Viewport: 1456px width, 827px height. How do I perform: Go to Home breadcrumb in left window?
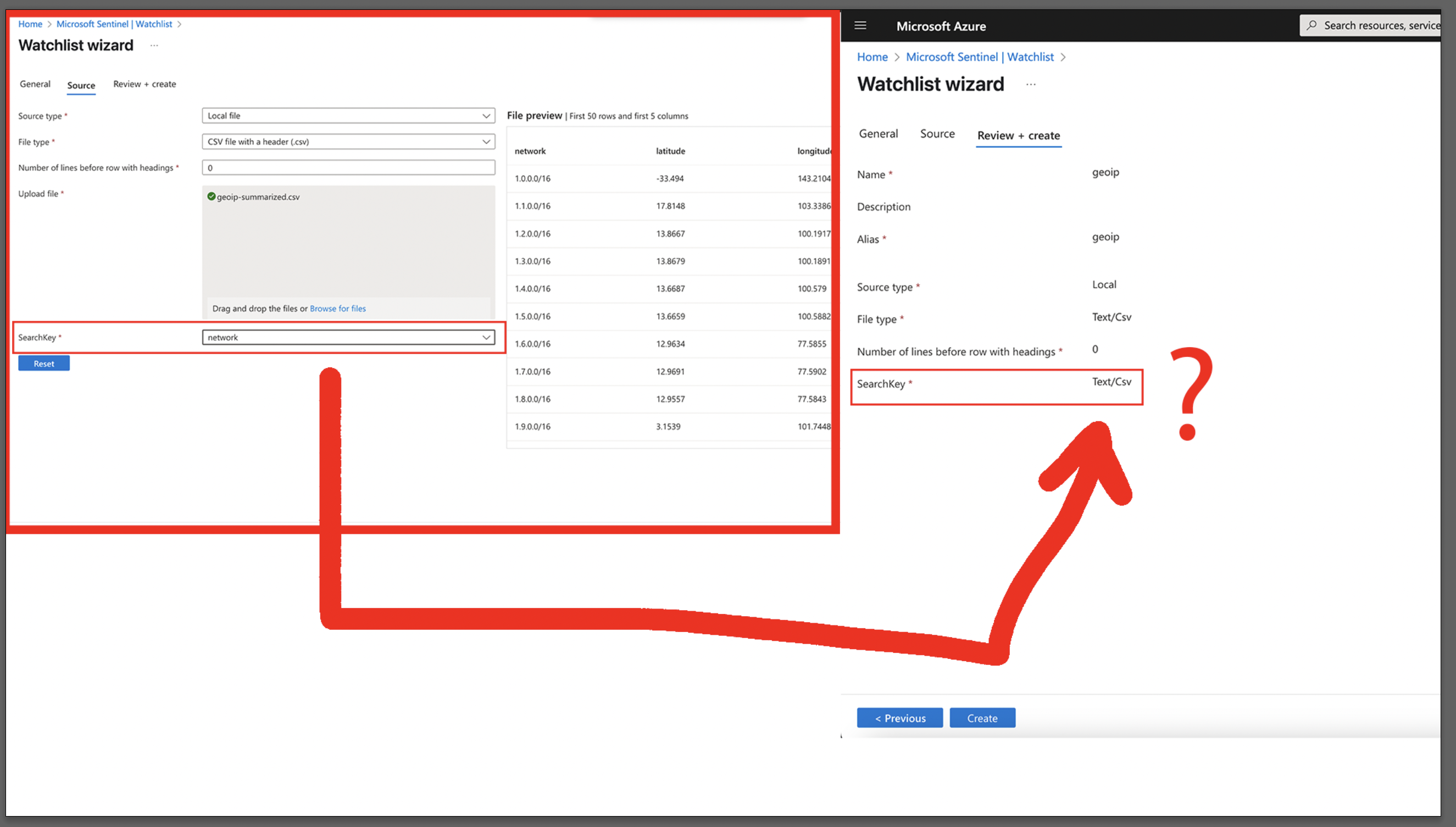tap(30, 24)
